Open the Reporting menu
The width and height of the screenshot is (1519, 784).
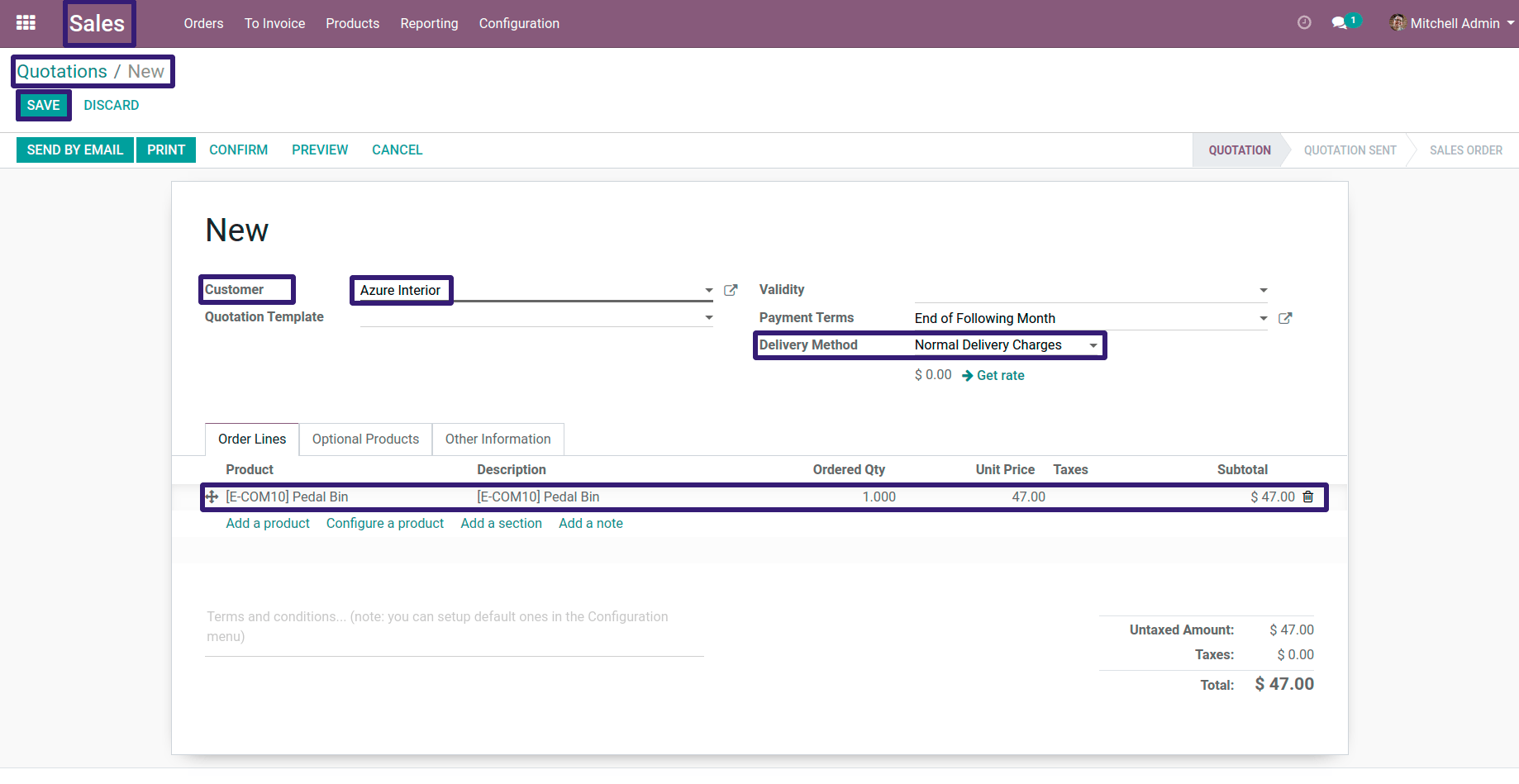[429, 23]
